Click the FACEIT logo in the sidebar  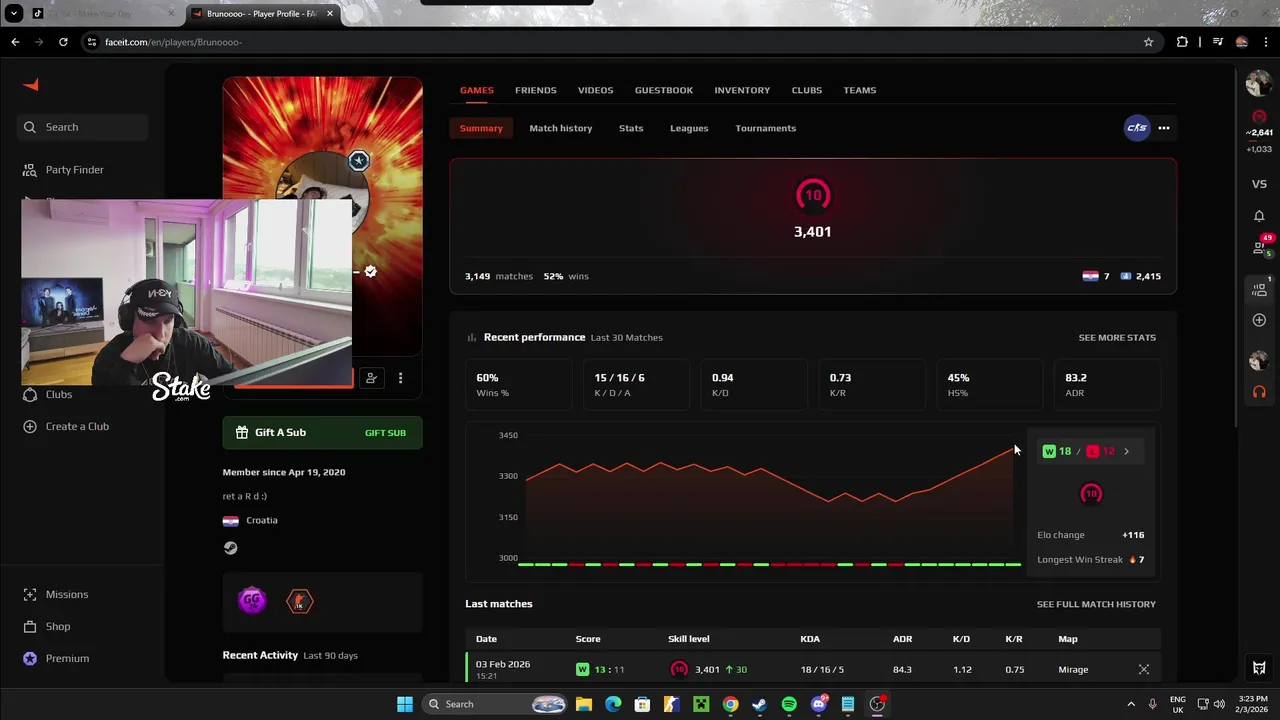(x=31, y=86)
